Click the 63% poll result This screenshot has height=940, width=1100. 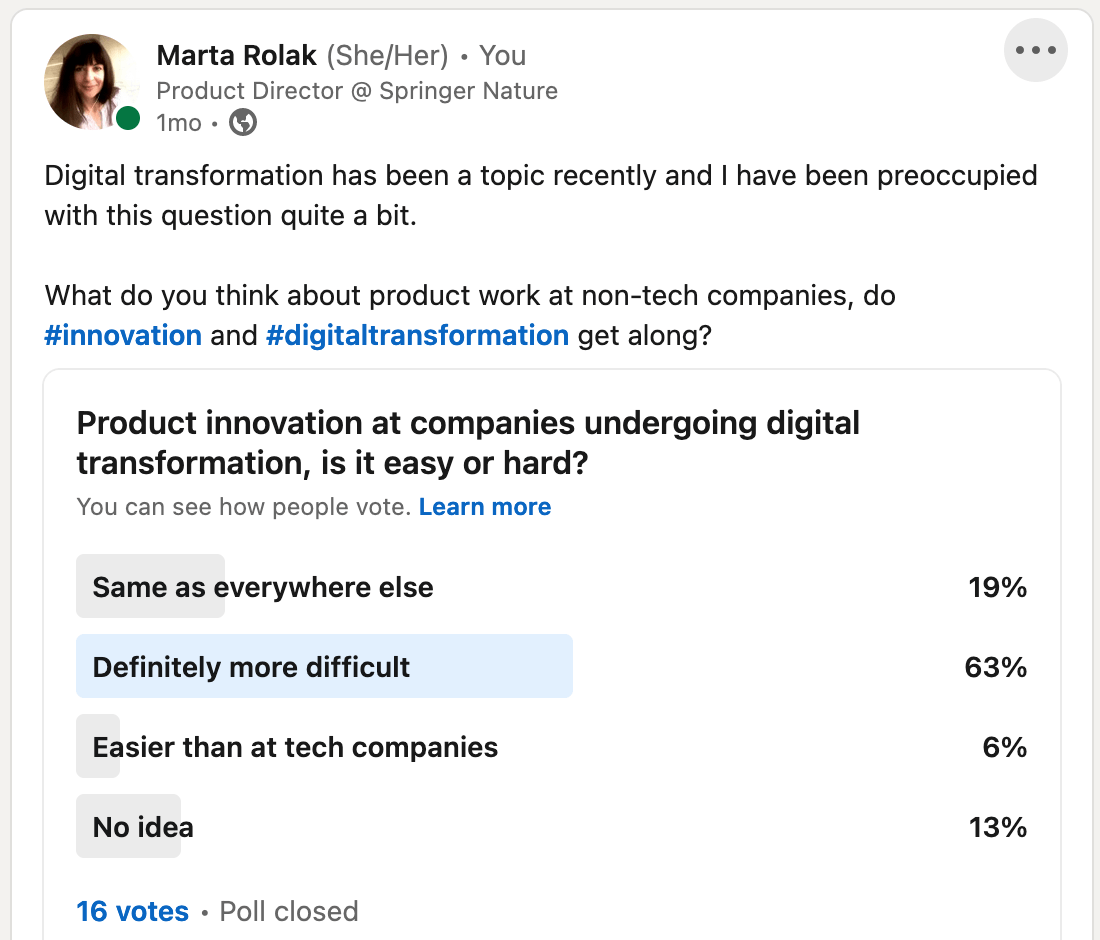[x=995, y=667]
